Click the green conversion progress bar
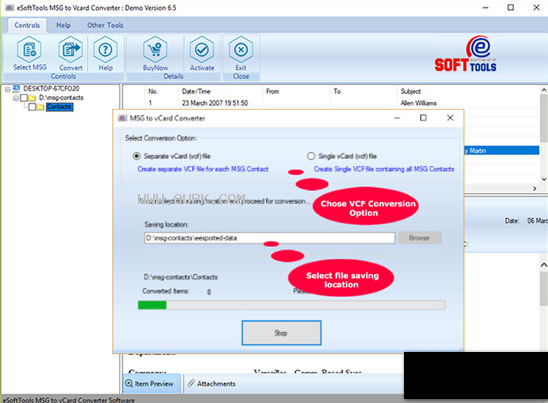 (291, 305)
